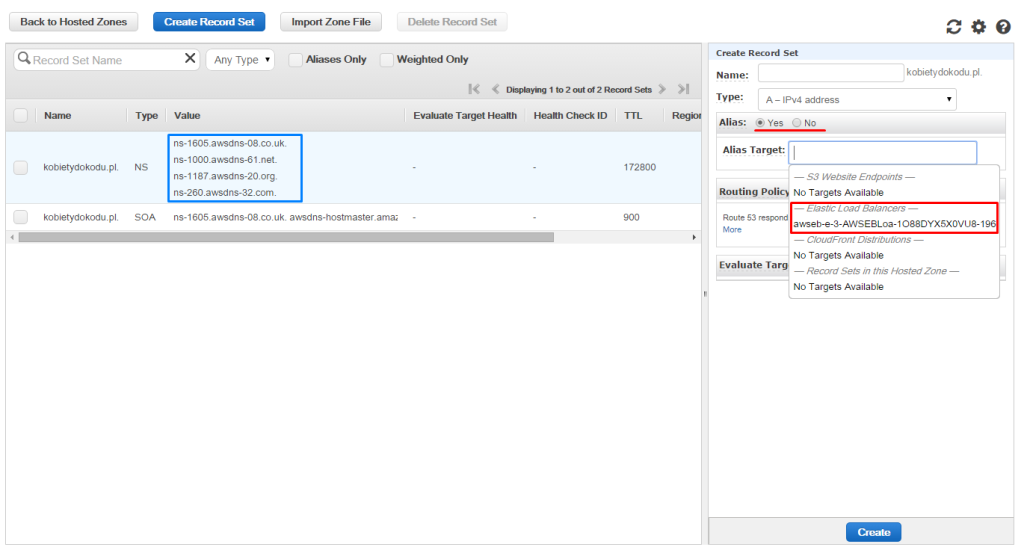Click No Targets Available under Record Sets
1024x550 pixels.
838,287
